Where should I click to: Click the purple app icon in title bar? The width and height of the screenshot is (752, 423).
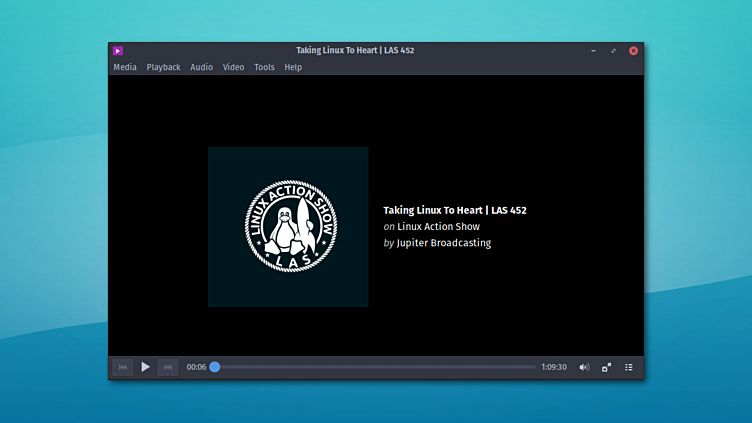click(x=118, y=50)
